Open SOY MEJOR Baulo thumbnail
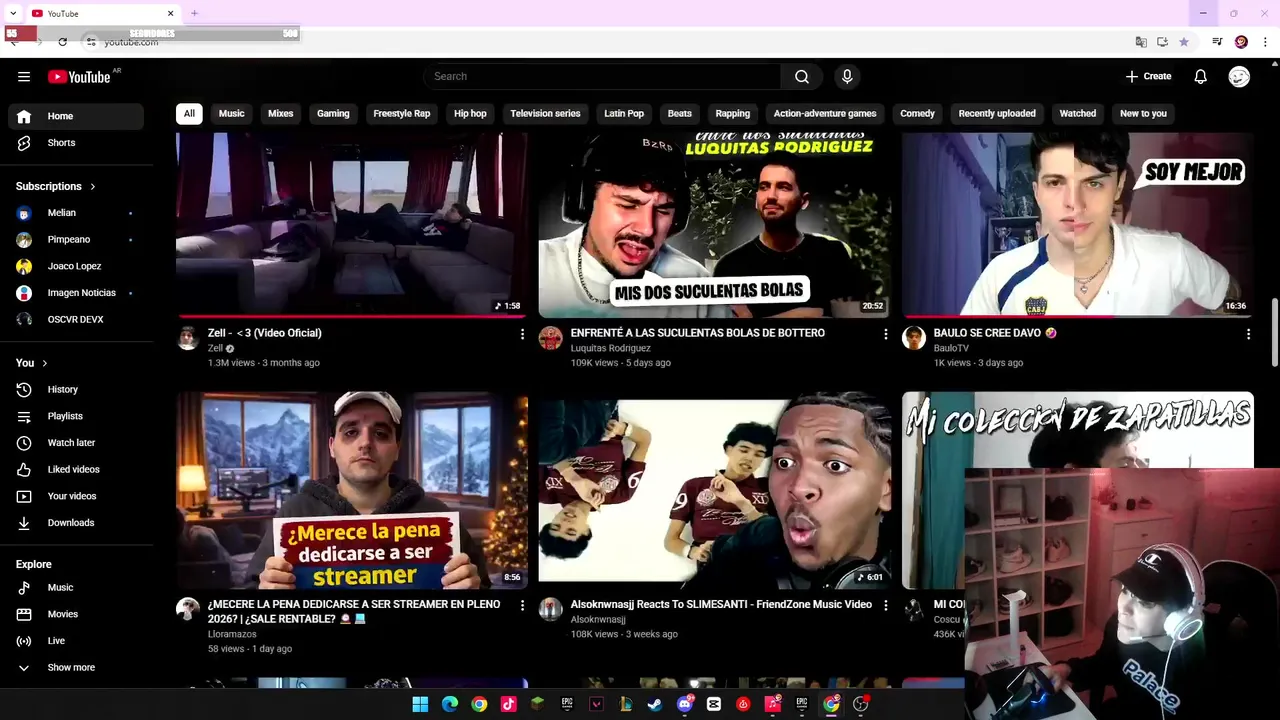The width and height of the screenshot is (1280, 720). coord(1078,225)
